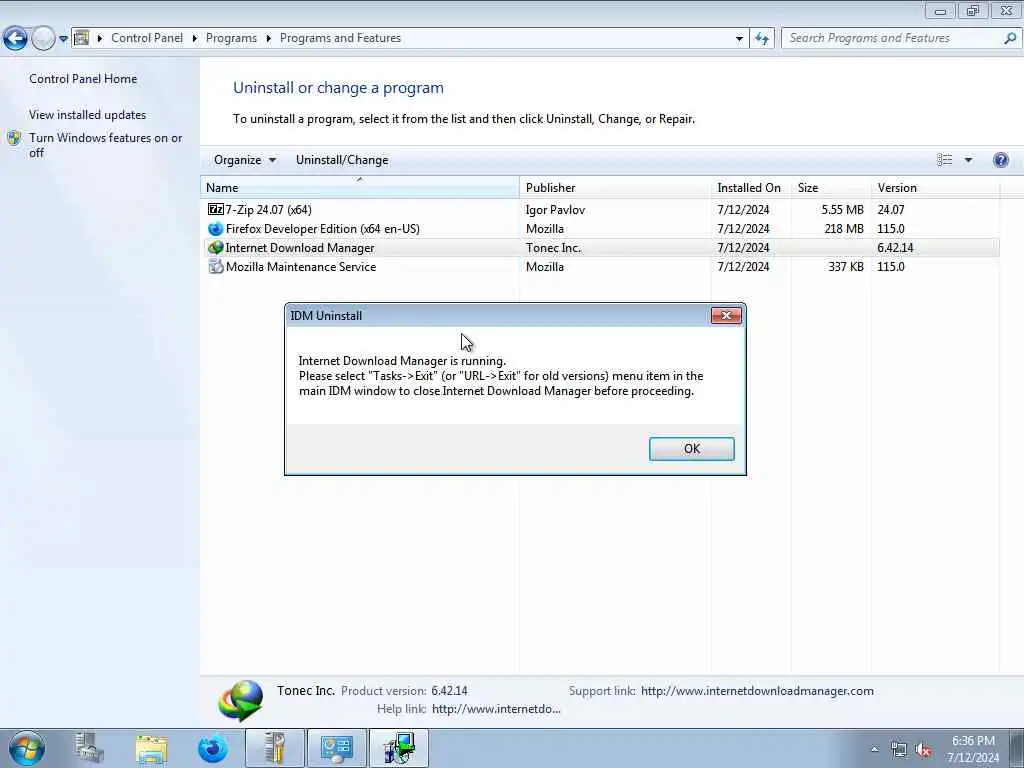Click Programs and Features breadcrumb segment
Screen dimensions: 1024x768
click(x=340, y=38)
